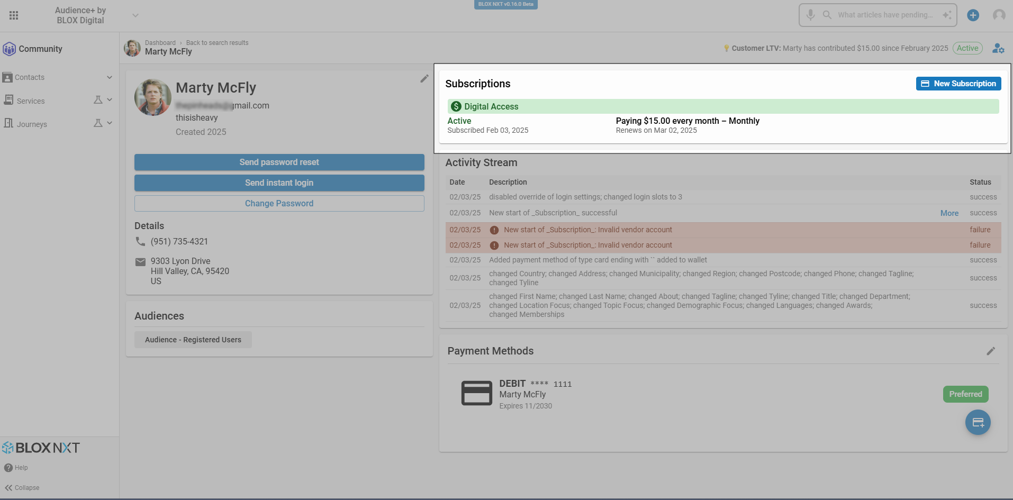Click Back to search results breadcrumb
Image resolution: width=1013 pixels, height=500 pixels.
(217, 43)
